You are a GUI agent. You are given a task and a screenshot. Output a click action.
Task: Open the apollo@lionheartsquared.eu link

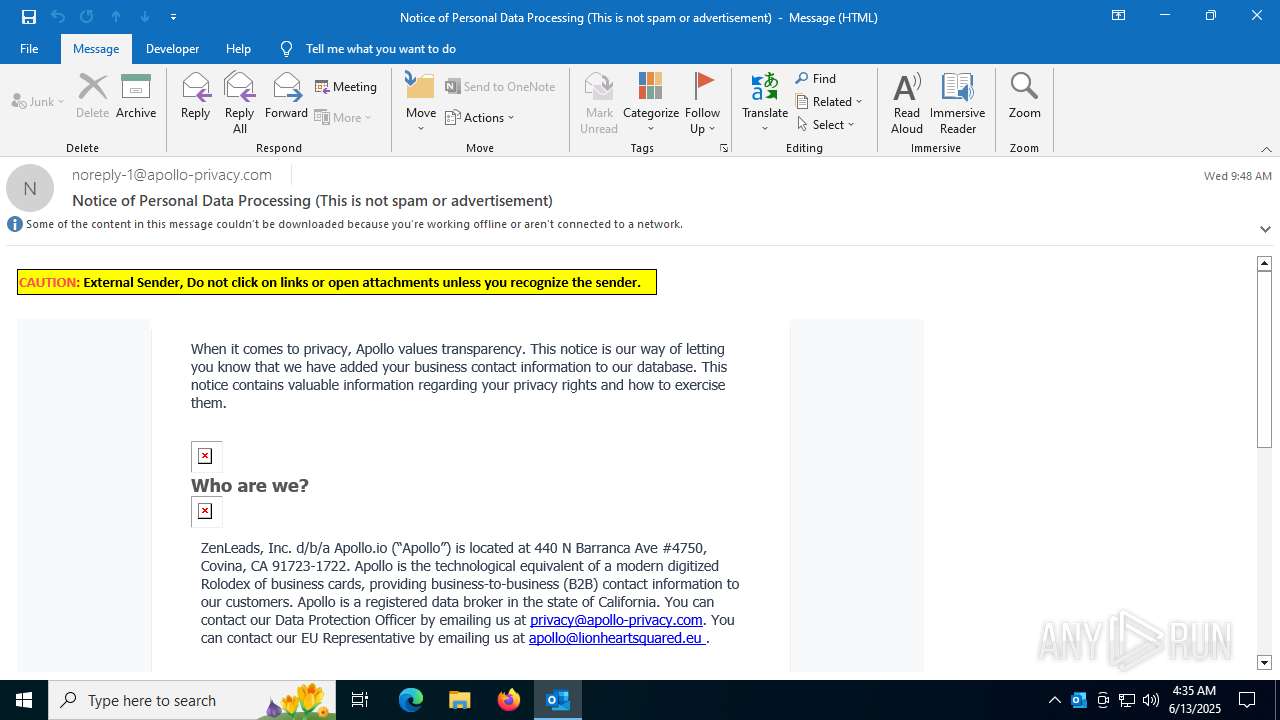click(x=617, y=638)
